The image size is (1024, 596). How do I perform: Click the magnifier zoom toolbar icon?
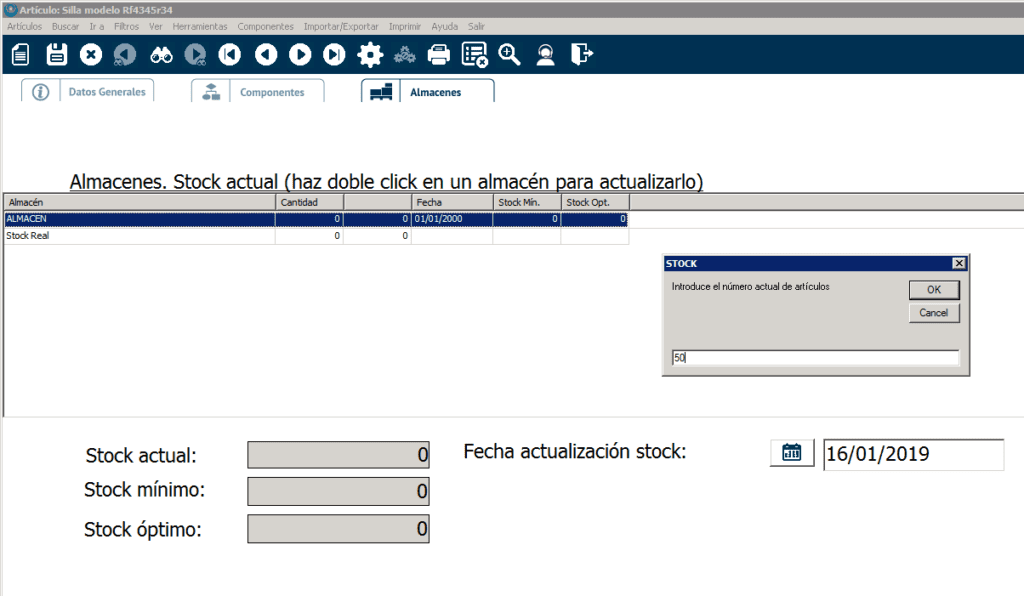click(x=510, y=55)
